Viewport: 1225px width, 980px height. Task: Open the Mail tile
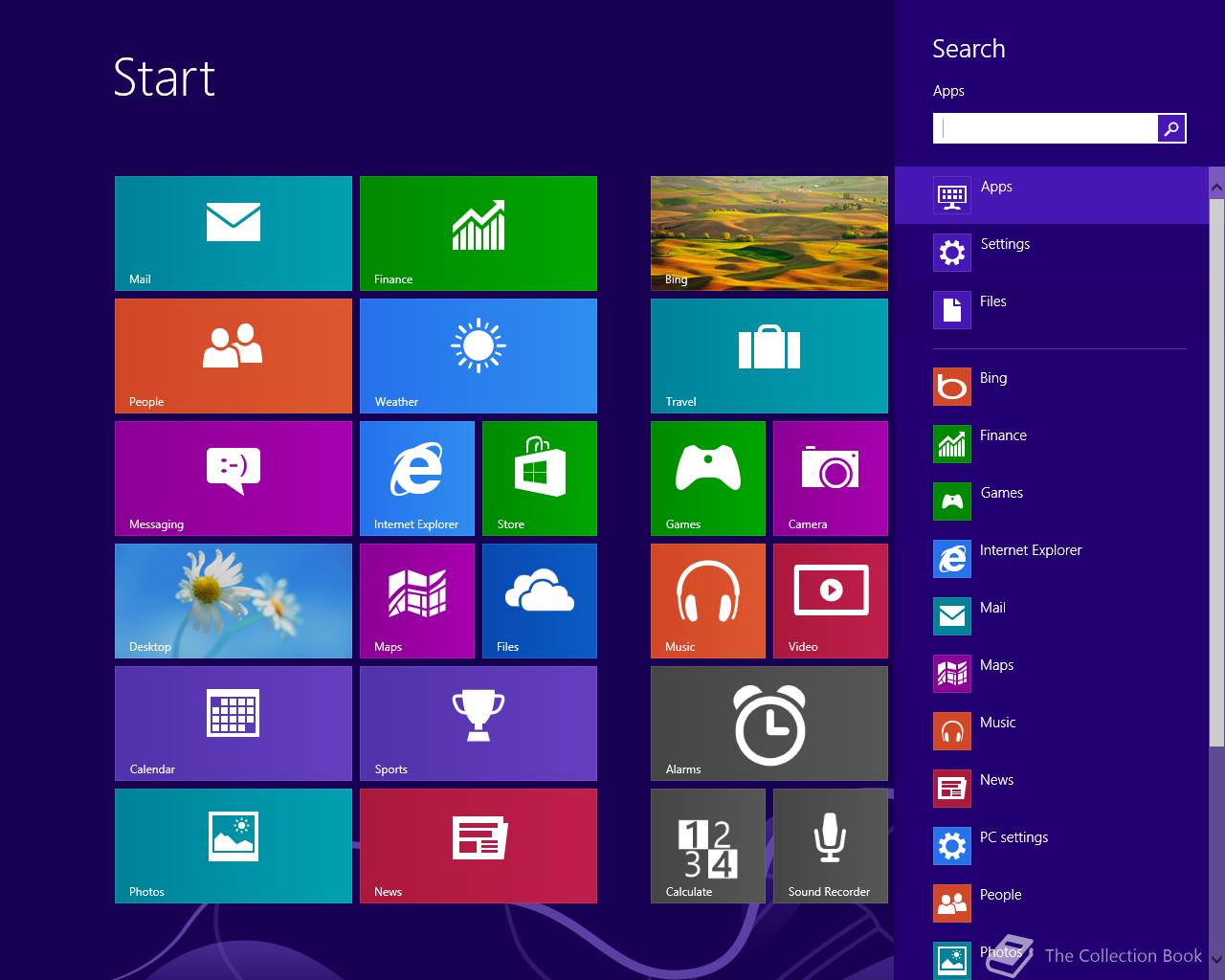point(234,234)
